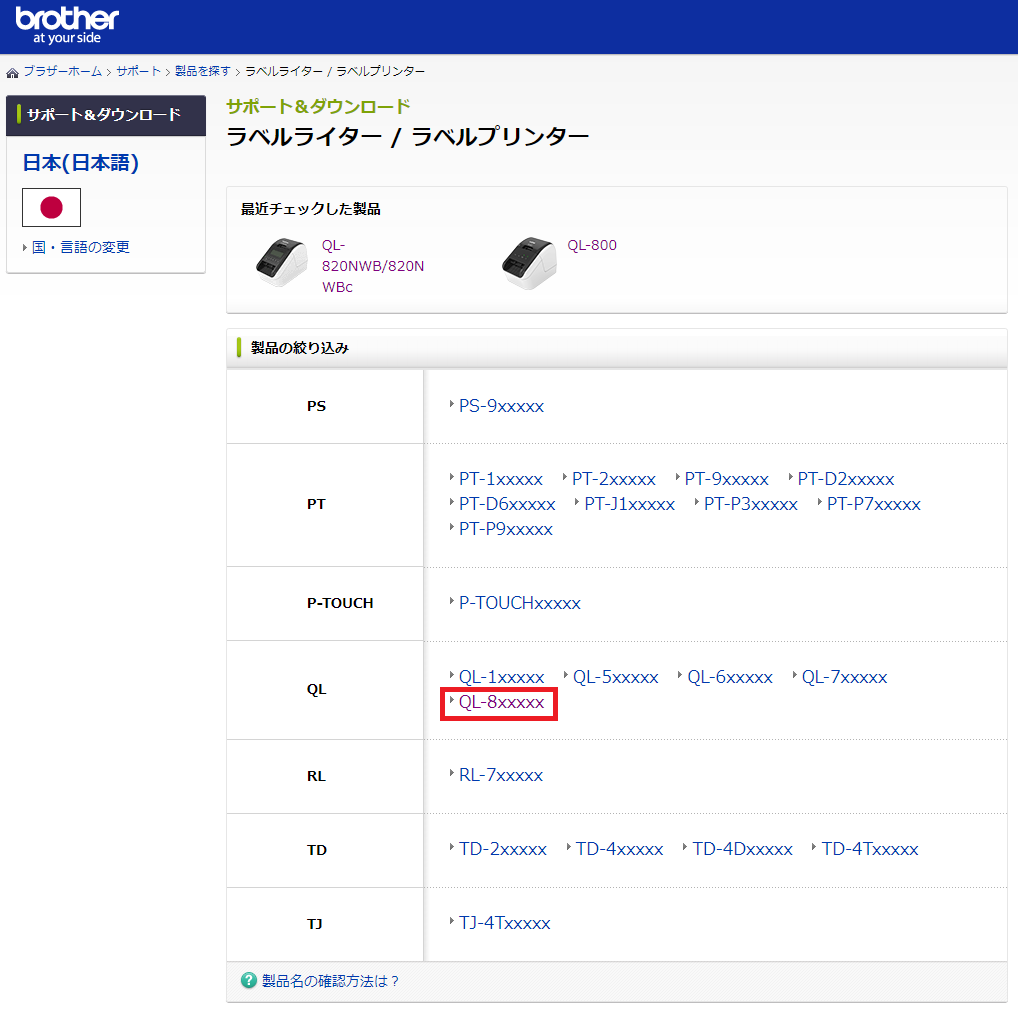1018x1009 pixels.
Task: Select the QL-5xxxxx series
Action: point(615,677)
